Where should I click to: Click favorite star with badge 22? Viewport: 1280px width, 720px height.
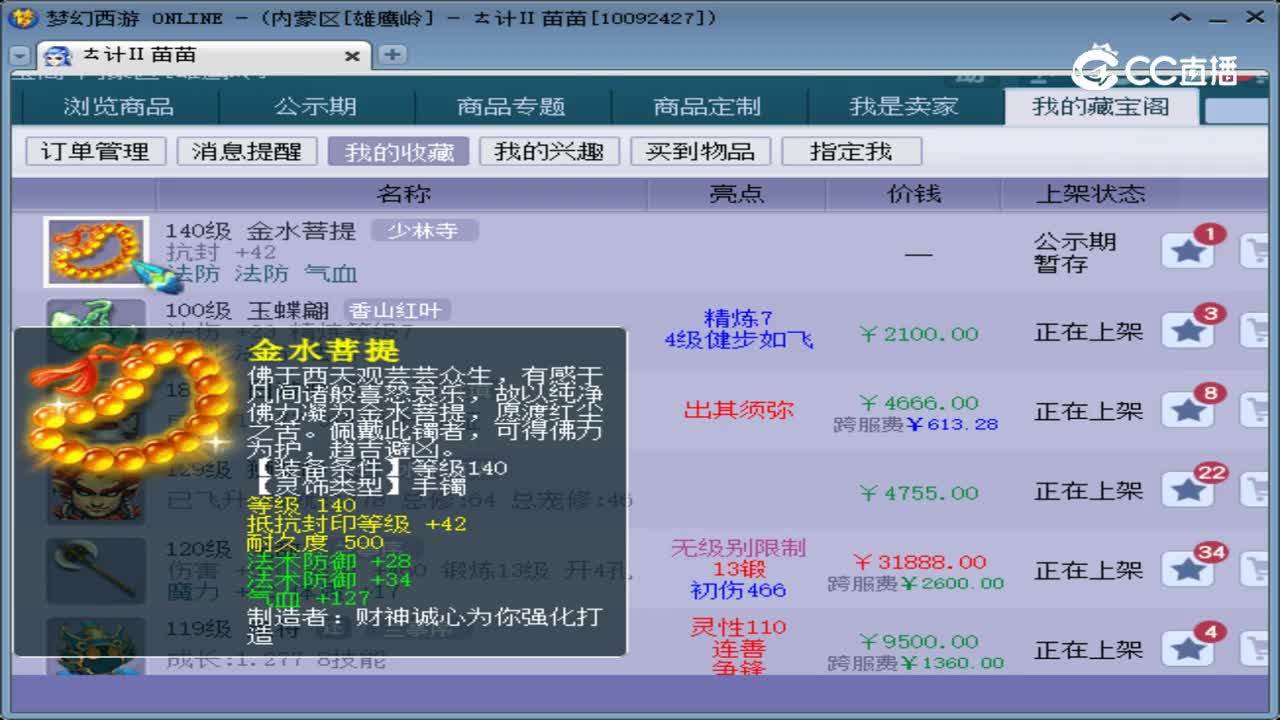[x=1187, y=490]
